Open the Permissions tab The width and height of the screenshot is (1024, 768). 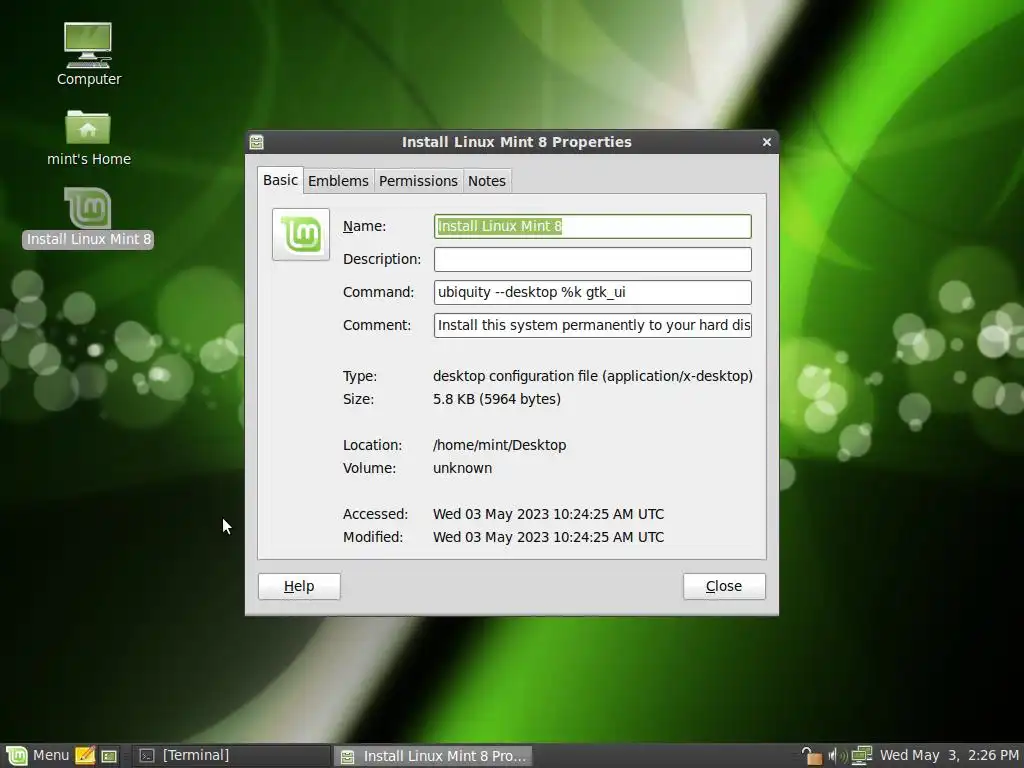click(419, 181)
